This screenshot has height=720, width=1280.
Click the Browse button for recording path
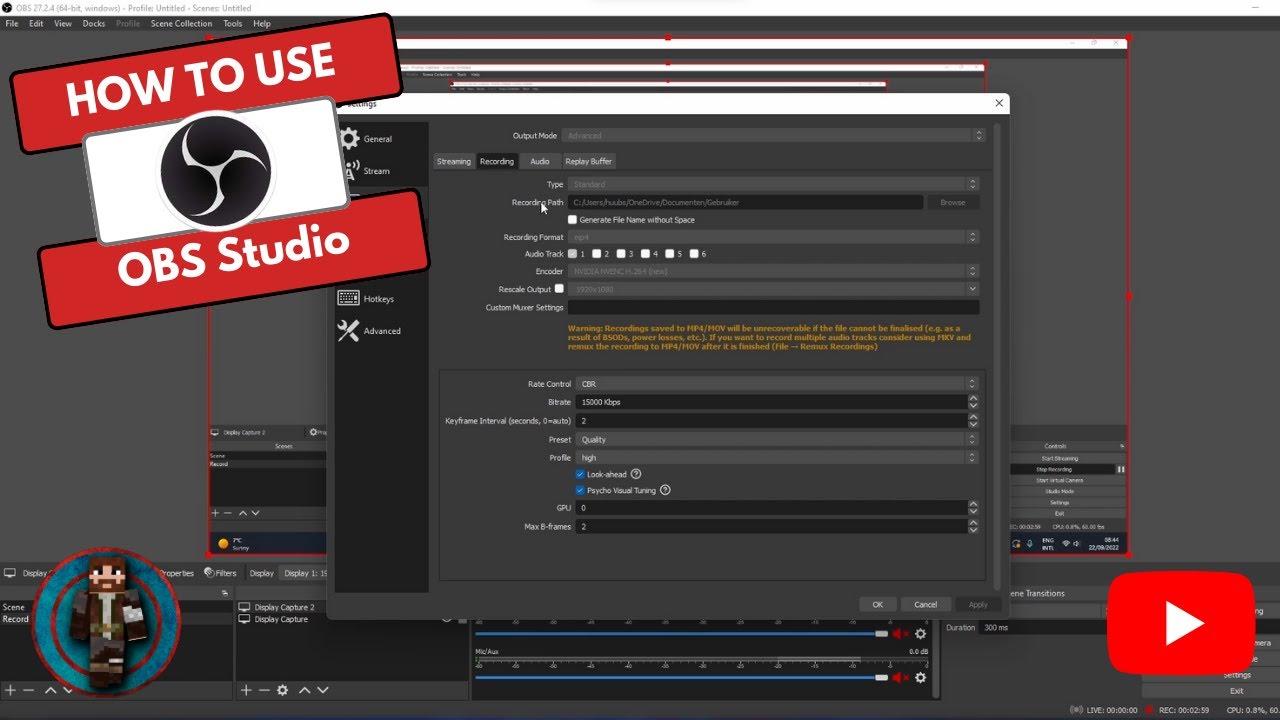[953, 202]
